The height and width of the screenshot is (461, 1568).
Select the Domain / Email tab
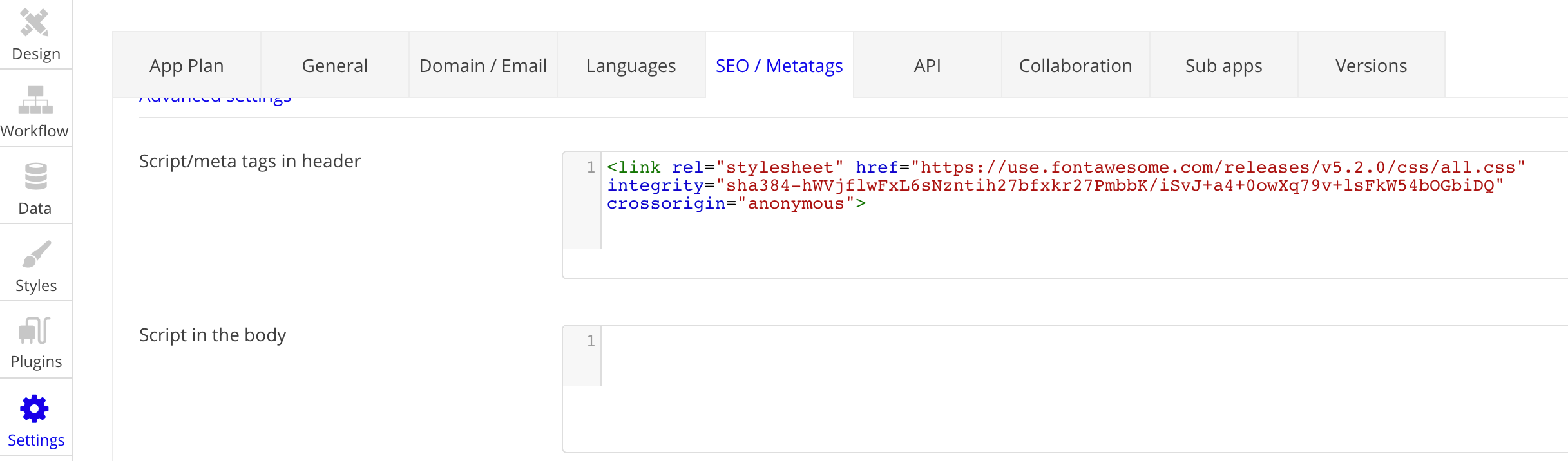483,66
